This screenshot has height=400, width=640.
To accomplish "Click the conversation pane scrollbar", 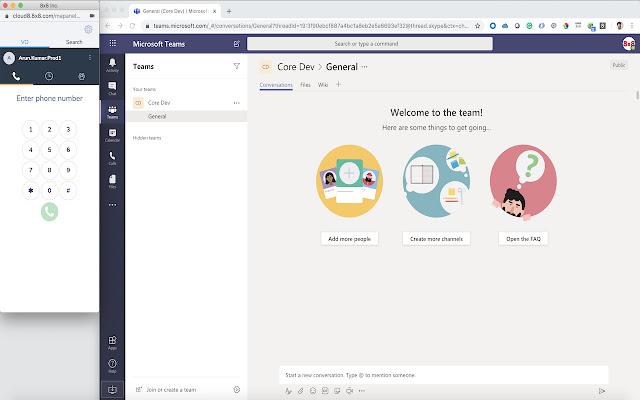I will (637, 95).
